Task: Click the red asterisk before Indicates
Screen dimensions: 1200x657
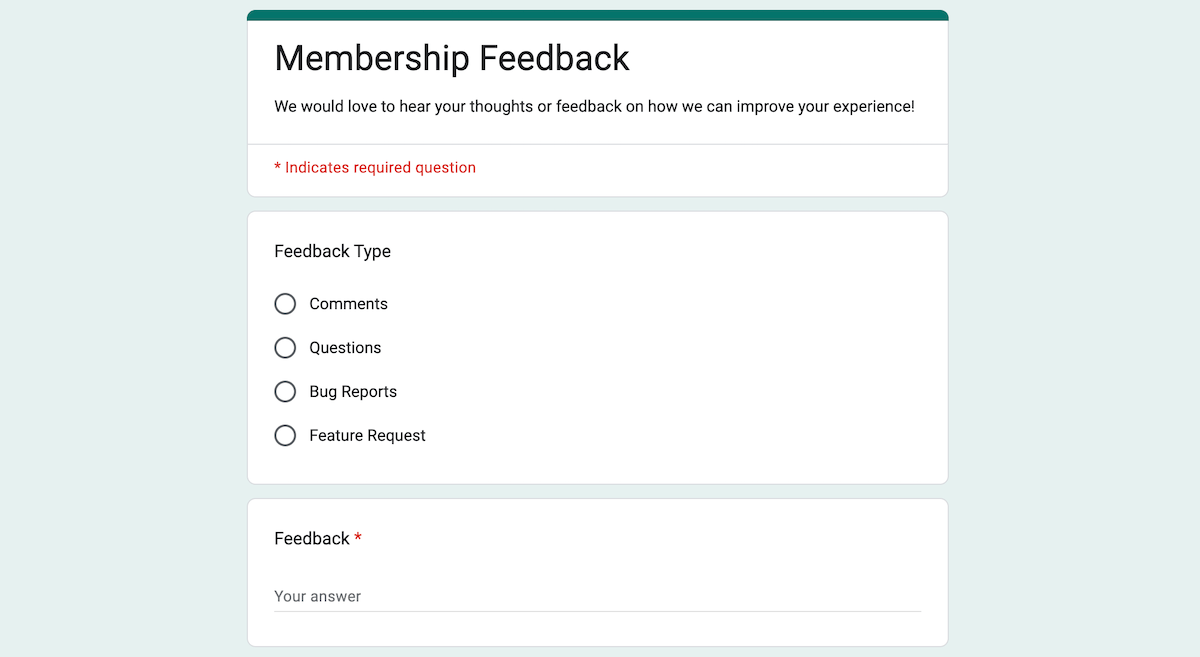Action: pyautogui.click(x=278, y=167)
